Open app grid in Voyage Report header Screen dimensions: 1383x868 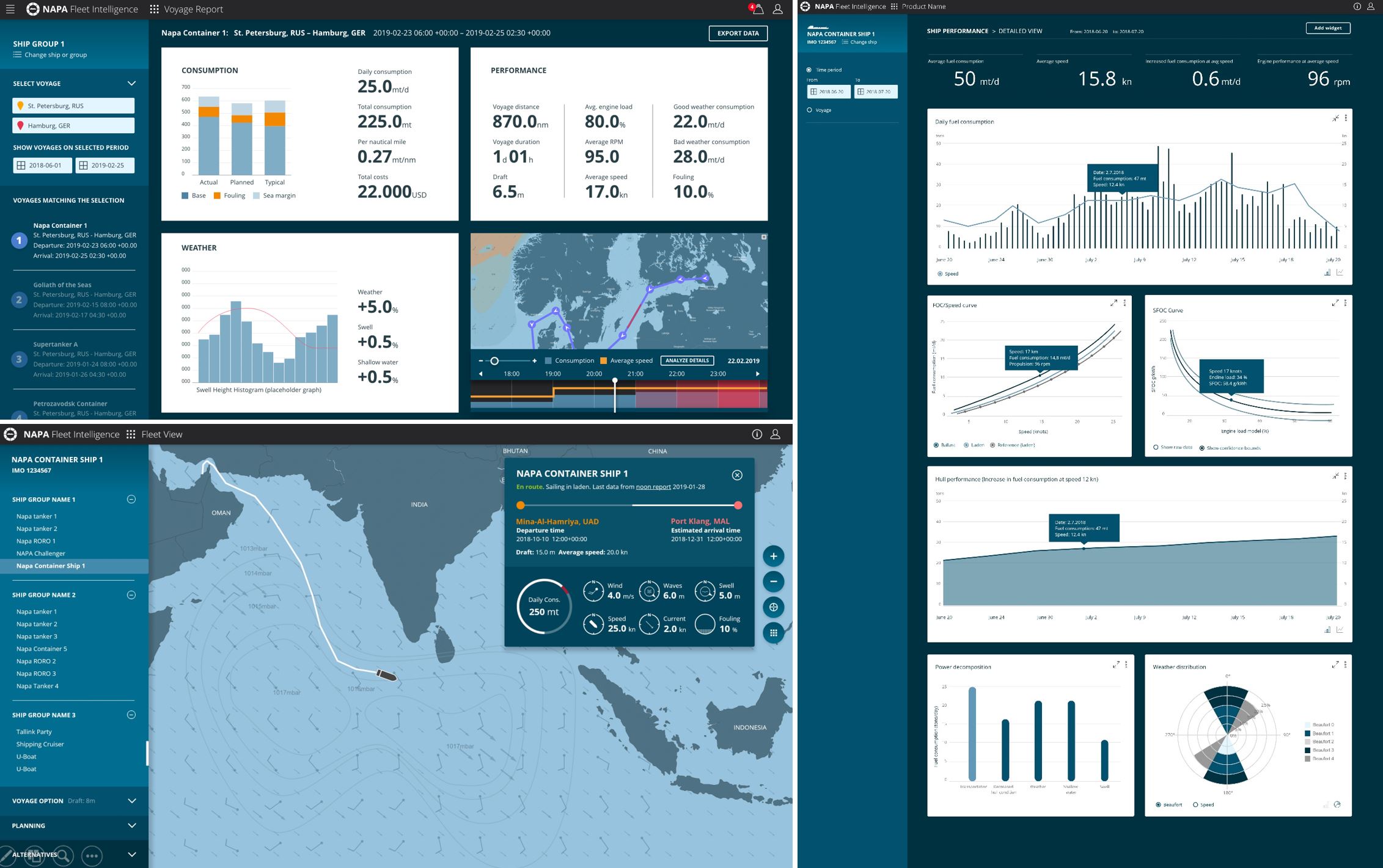[x=155, y=9]
